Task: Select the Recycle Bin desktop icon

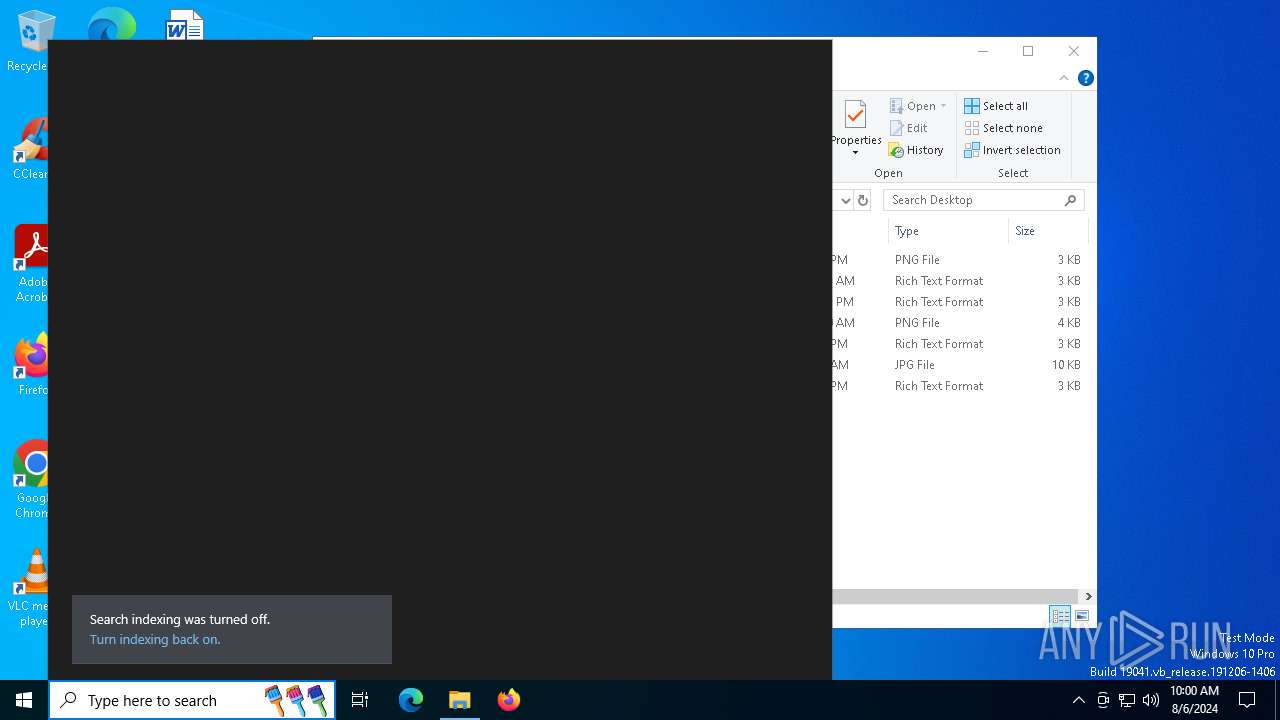Action: 30,41
